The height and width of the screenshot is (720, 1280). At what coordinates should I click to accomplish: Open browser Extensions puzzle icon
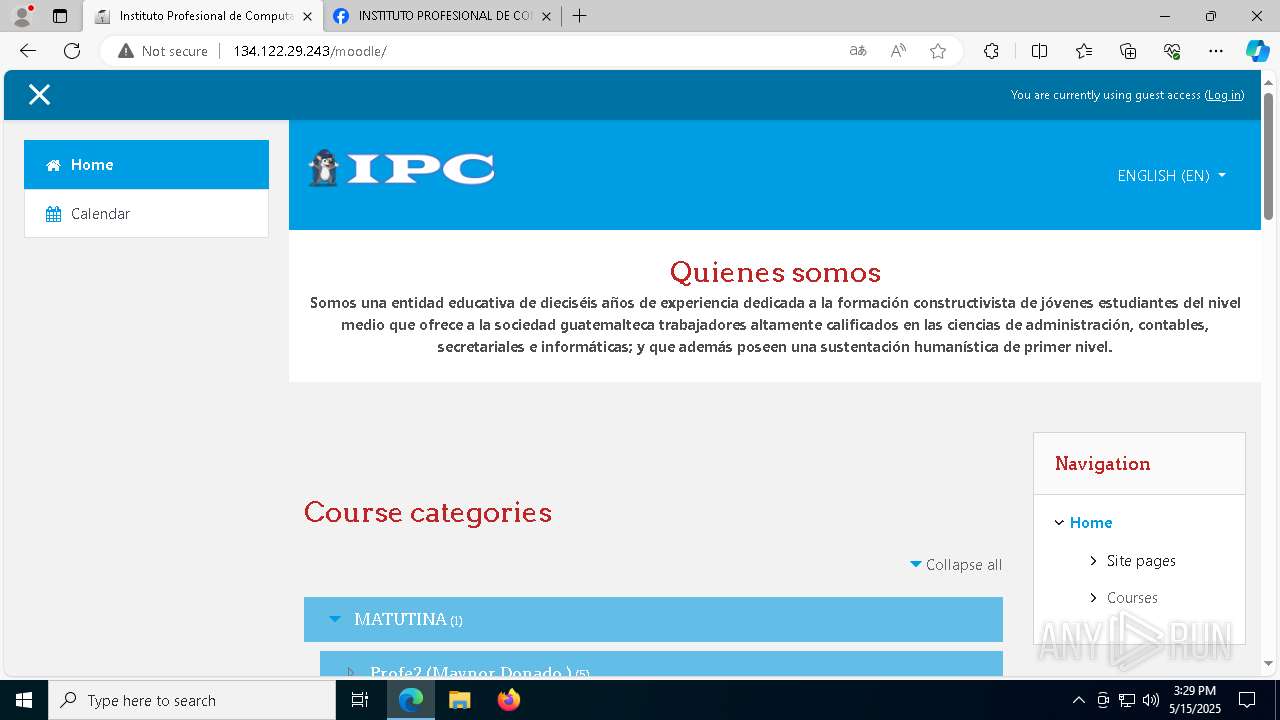tap(991, 51)
